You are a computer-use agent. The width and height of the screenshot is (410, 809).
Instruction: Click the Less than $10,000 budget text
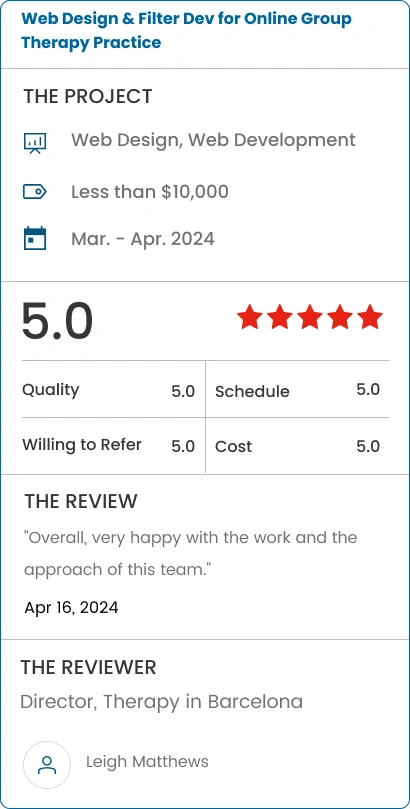pos(150,192)
